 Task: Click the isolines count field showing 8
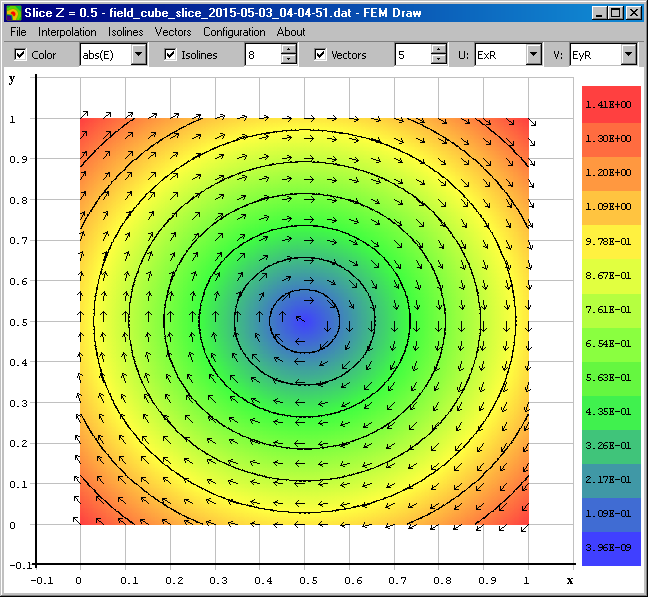point(263,55)
